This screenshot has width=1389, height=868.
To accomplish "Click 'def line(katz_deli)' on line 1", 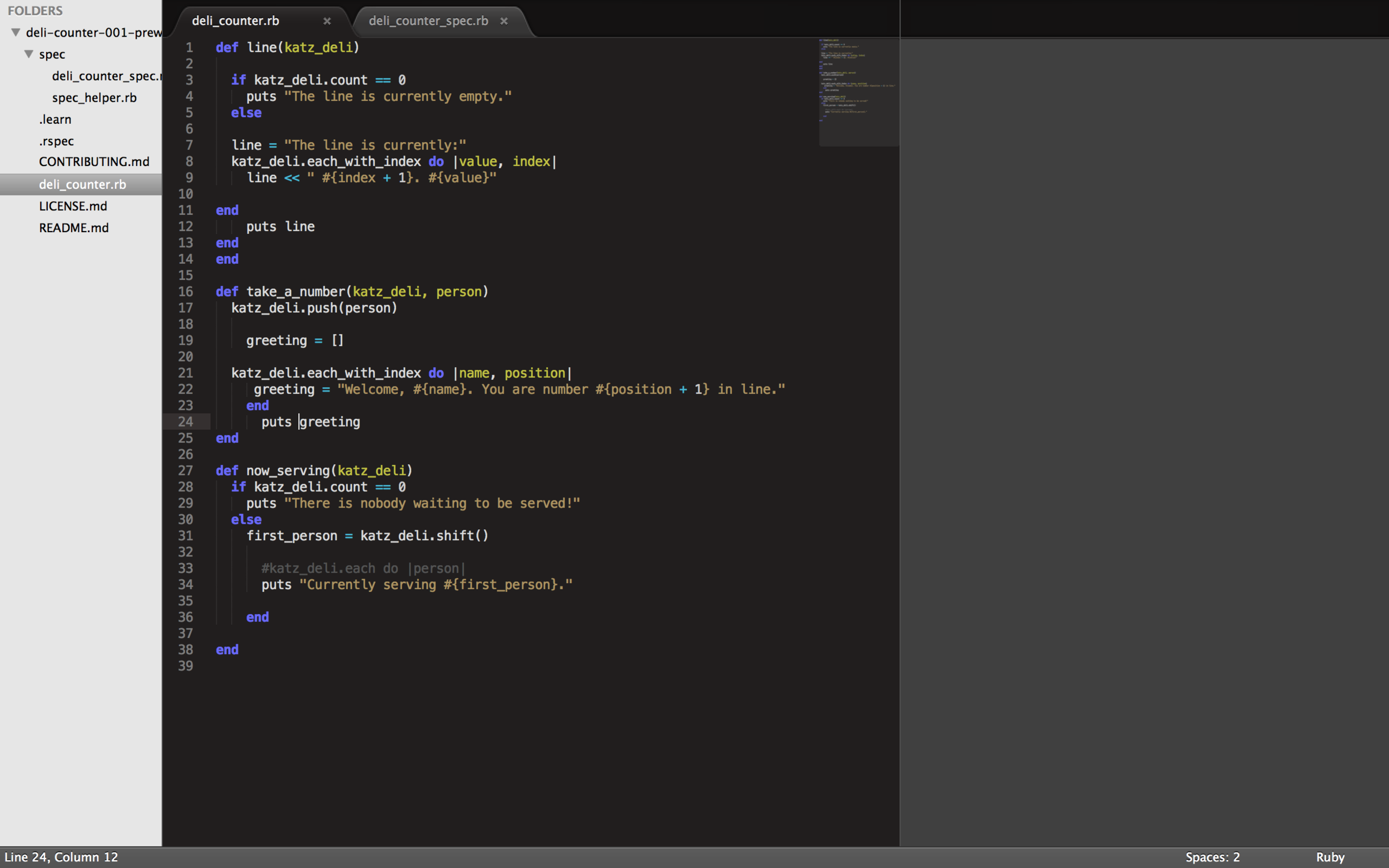I will (x=287, y=47).
